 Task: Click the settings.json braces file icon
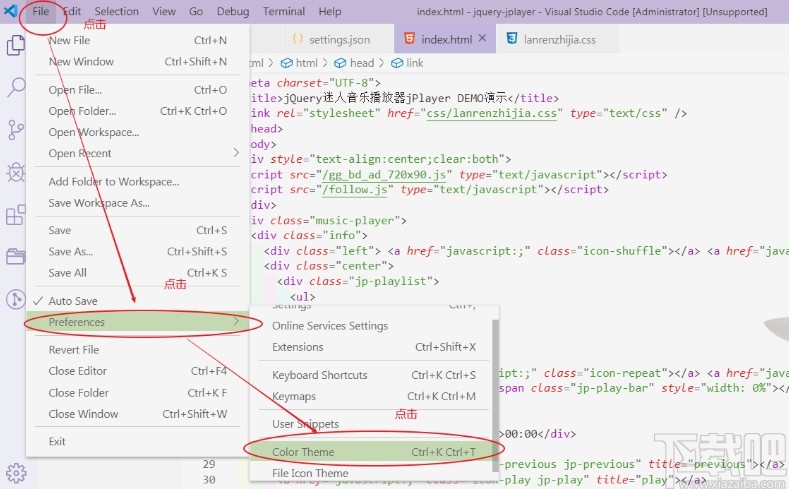click(x=297, y=39)
